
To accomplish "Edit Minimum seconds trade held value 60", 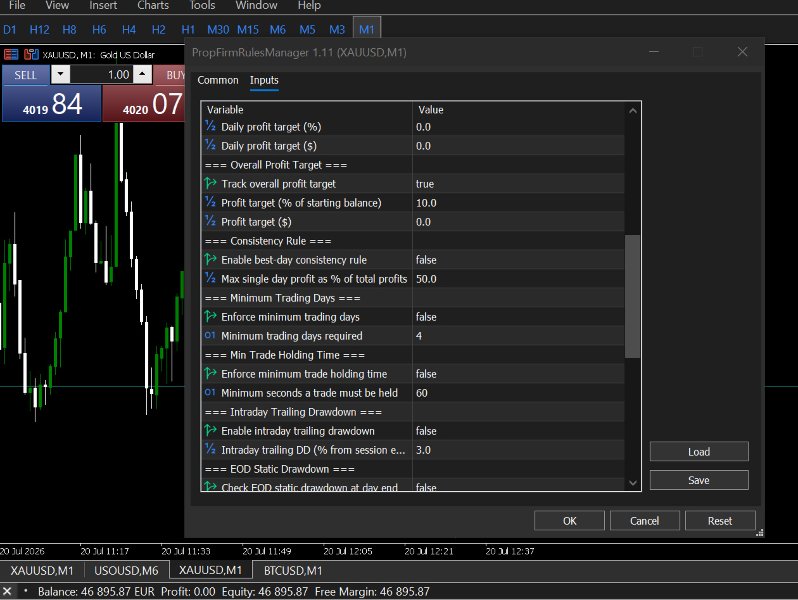I will point(519,393).
